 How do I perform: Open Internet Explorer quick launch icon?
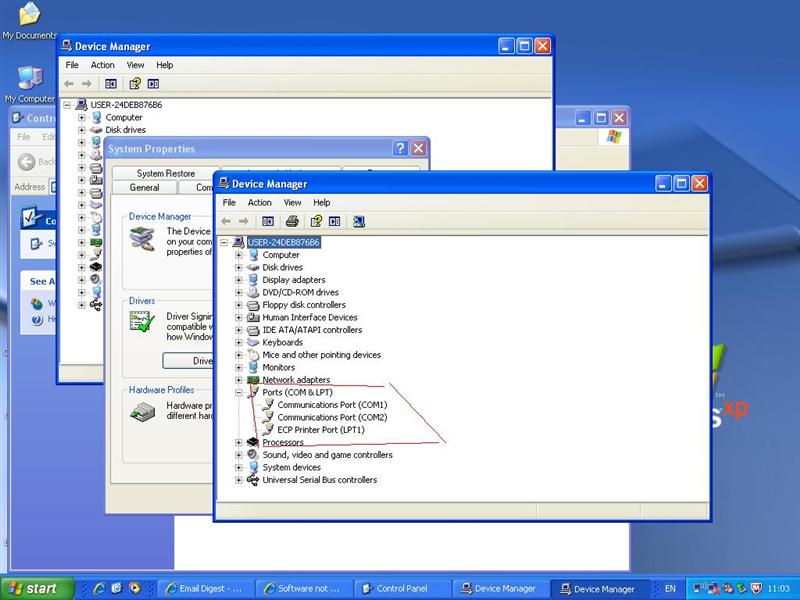pos(99,588)
